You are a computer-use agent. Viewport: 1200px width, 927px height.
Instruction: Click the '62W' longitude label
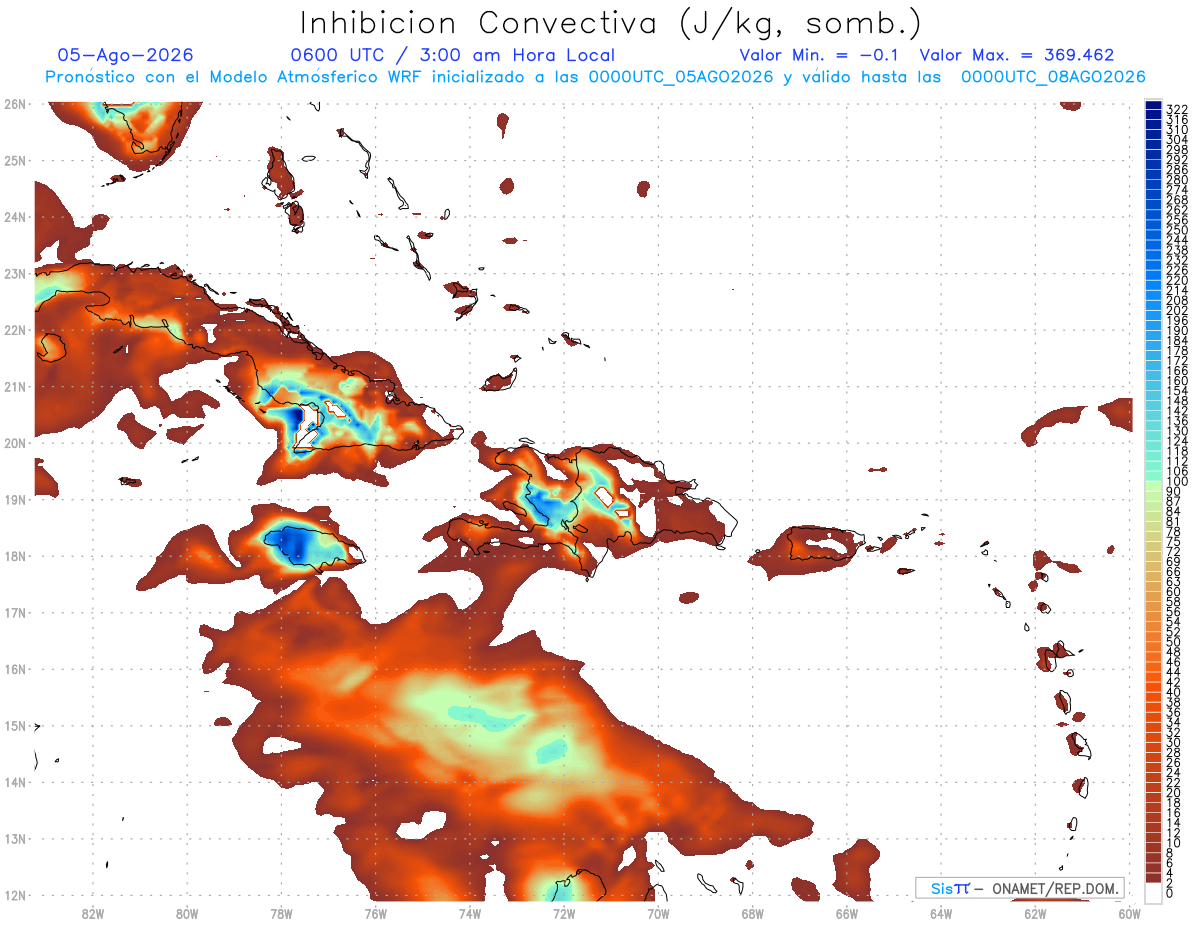tap(1035, 912)
